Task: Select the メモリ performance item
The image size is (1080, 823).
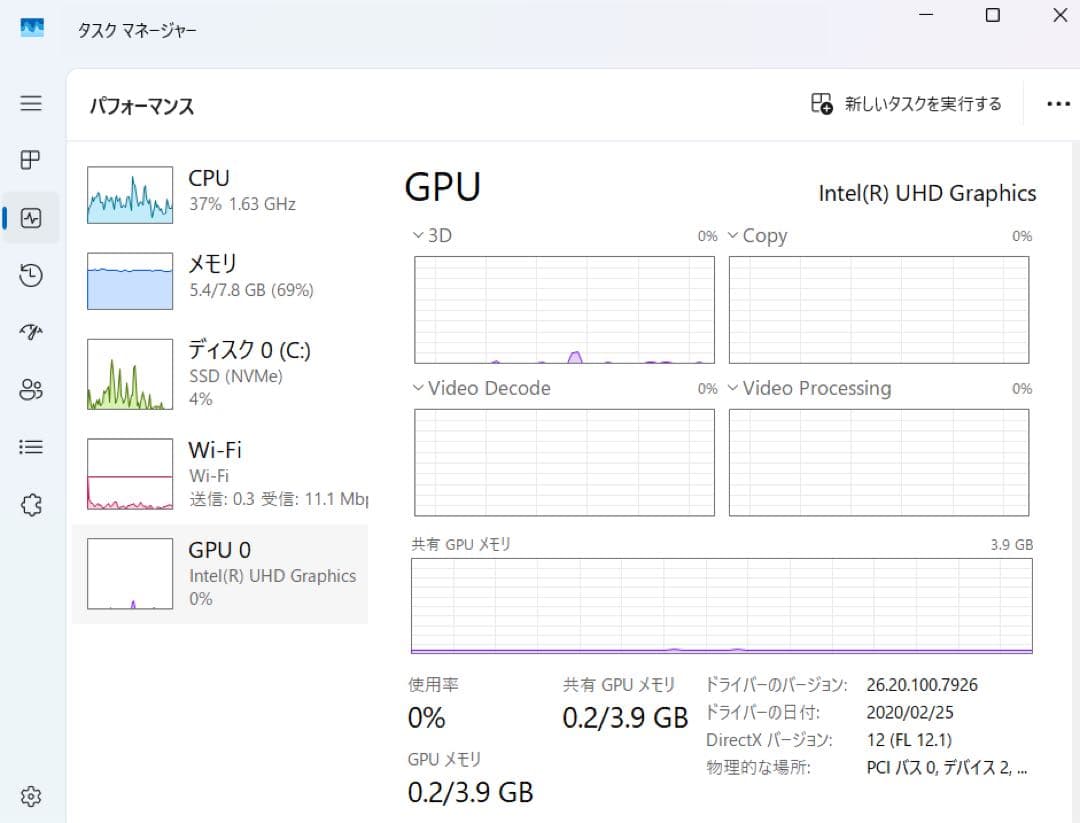Action: [x=220, y=281]
